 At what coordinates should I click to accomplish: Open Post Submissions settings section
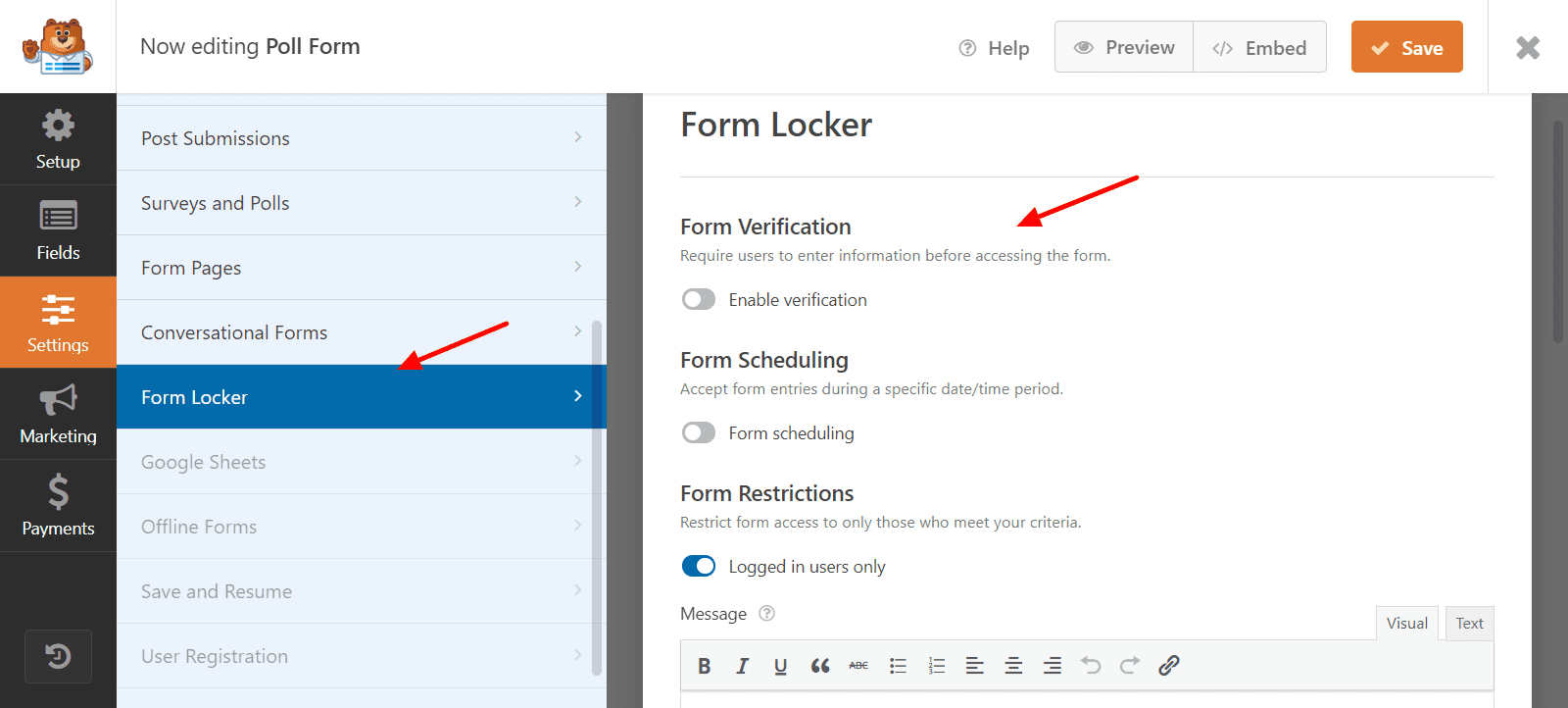point(362,138)
